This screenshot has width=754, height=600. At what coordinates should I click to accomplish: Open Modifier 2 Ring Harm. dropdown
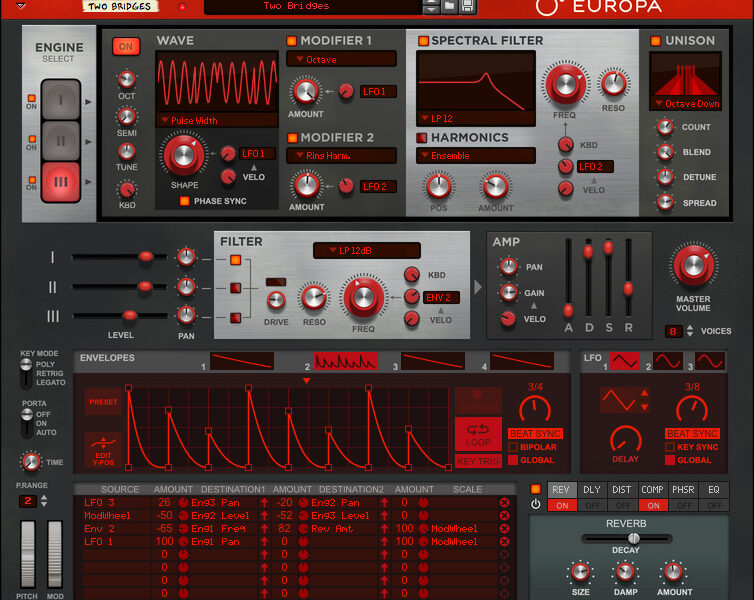341,156
